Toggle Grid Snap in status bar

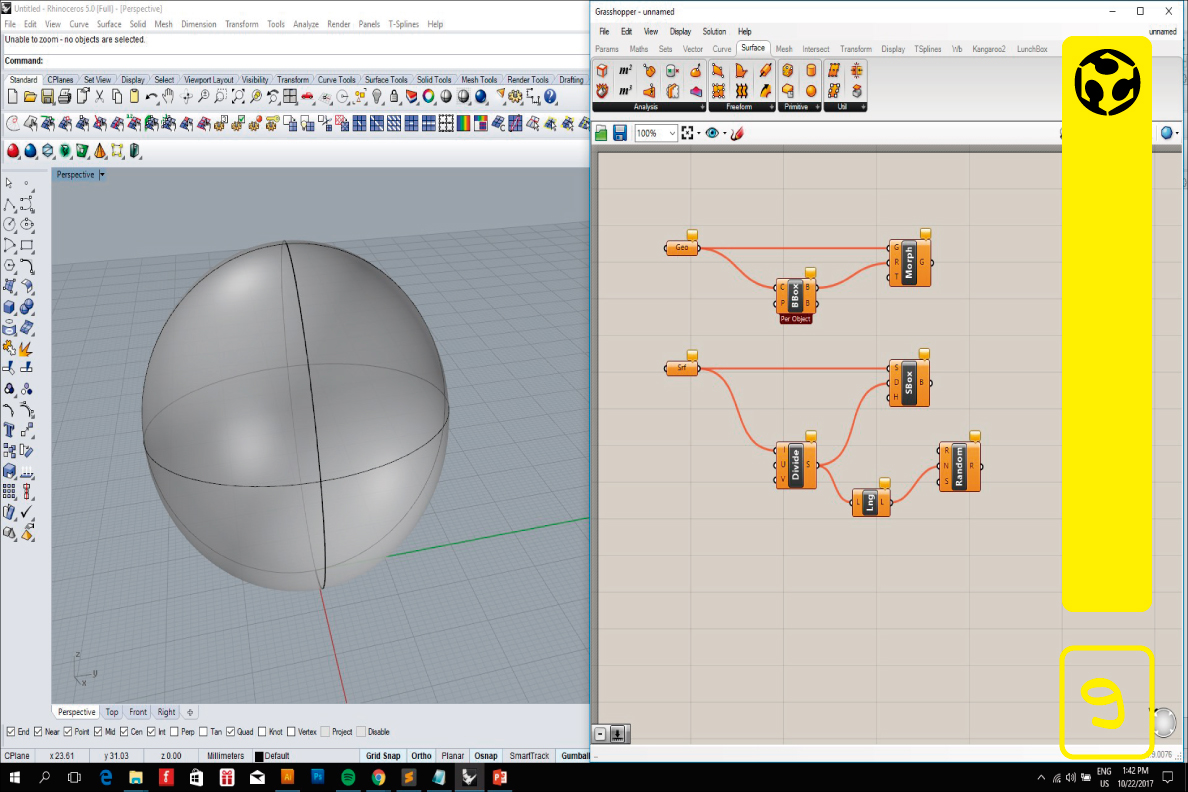click(383, 756)
